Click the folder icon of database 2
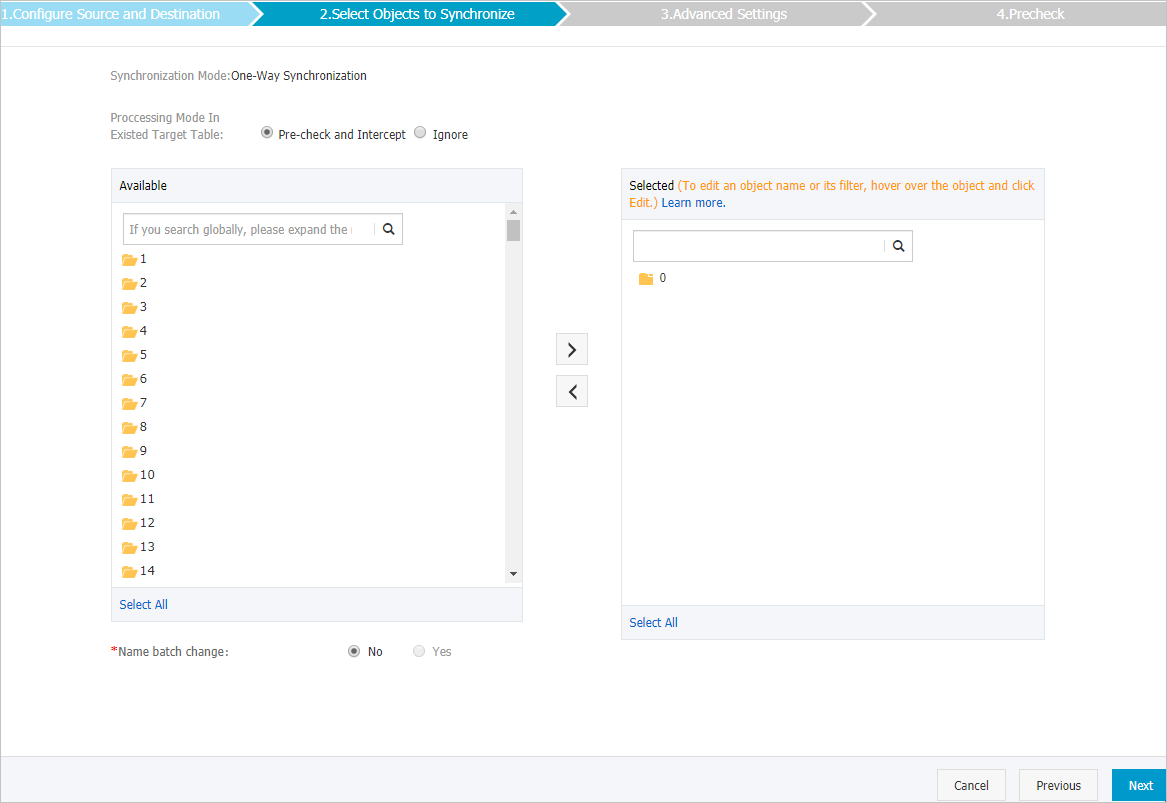 (x=130, y=284)
